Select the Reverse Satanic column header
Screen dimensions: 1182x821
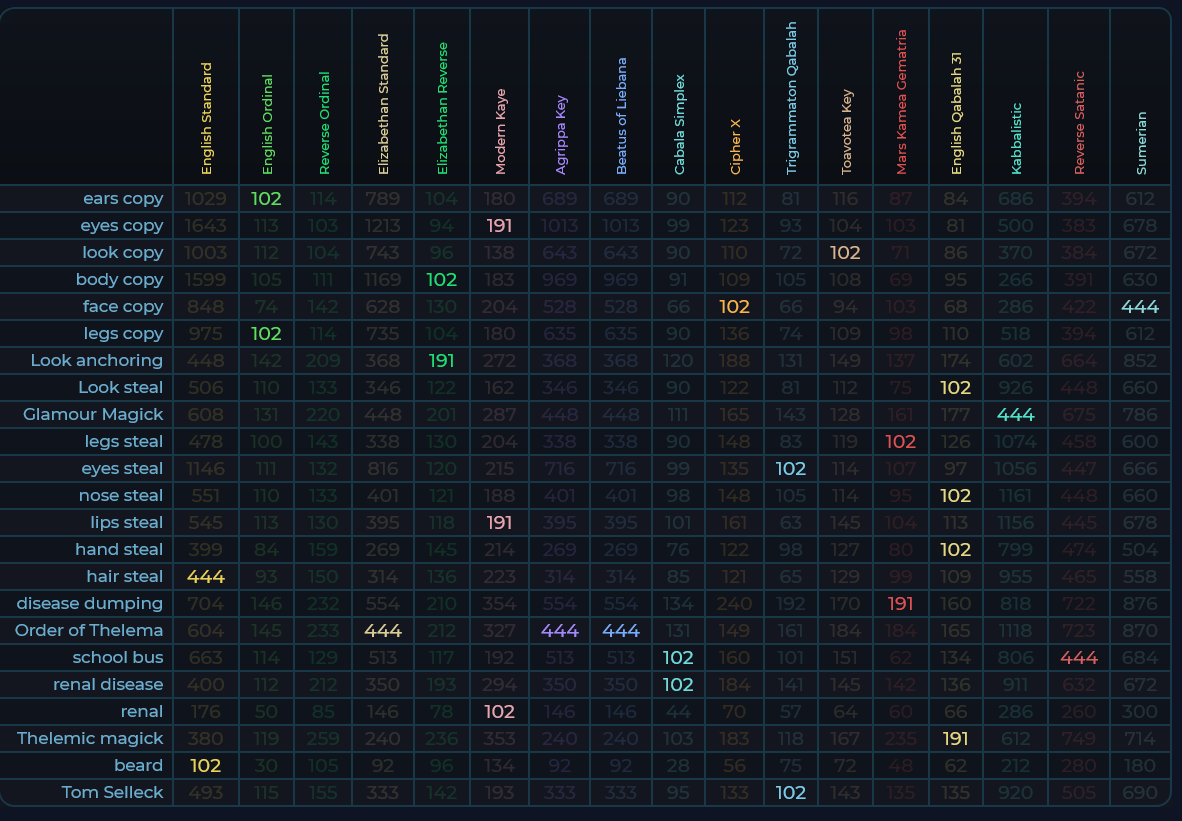[x=1079, y=123]
